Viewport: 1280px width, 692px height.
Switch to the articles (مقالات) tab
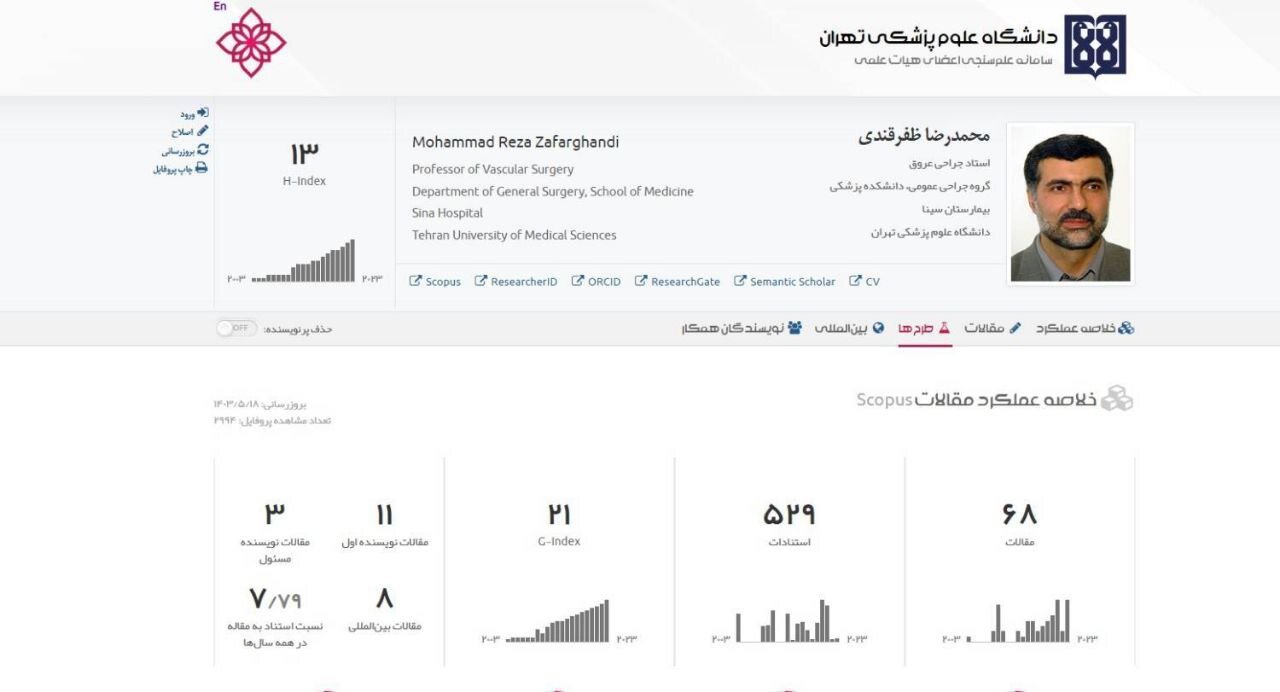click(992, 328)
